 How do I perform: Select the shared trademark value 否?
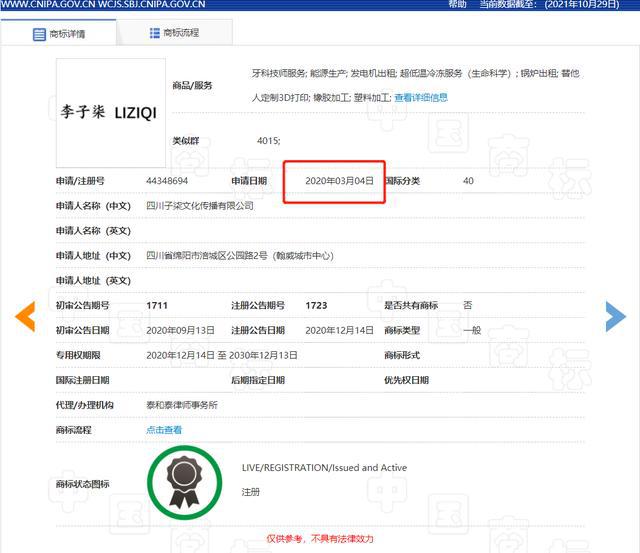pos(468,305)
